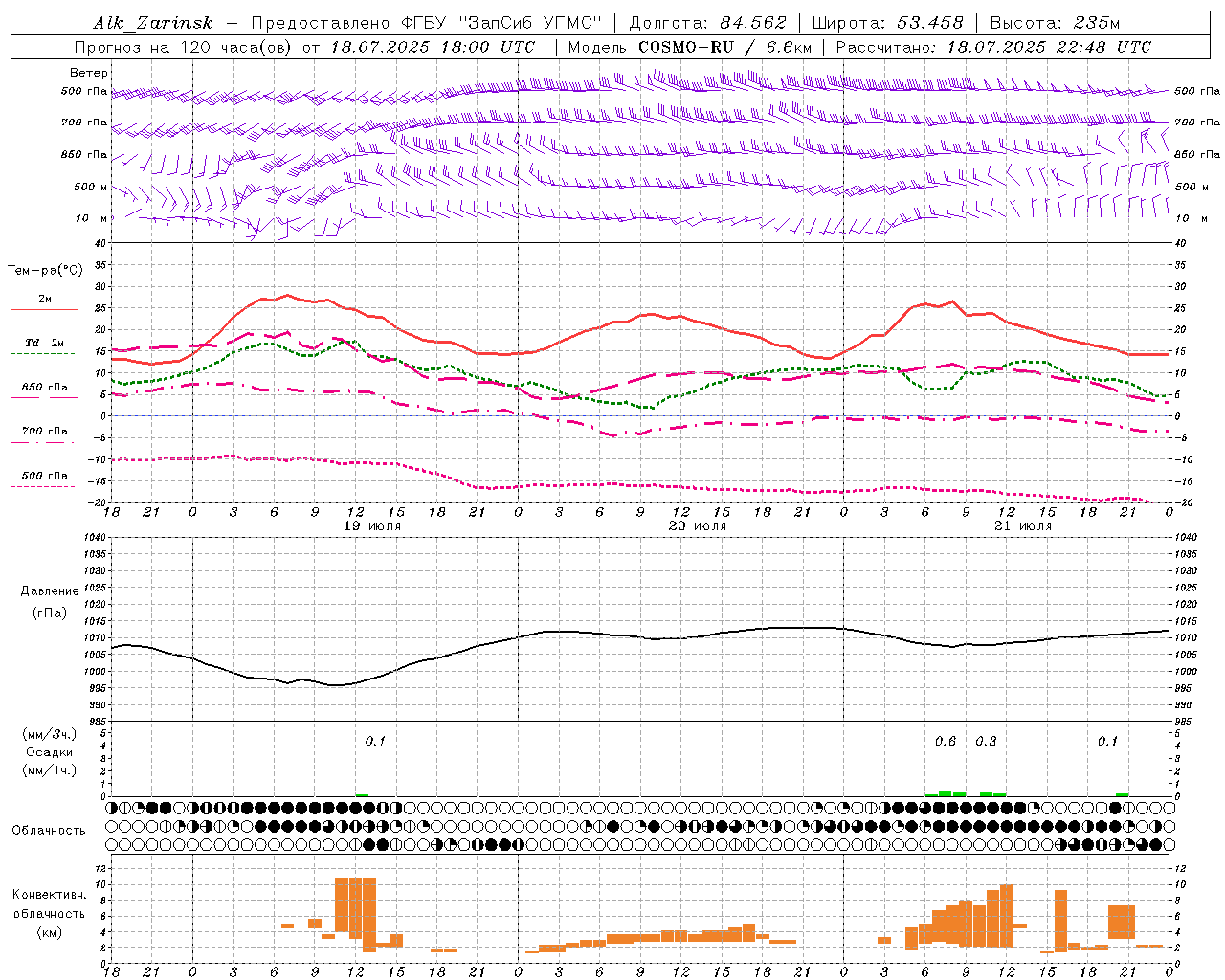Click the Осадки precipitation label

pos(49,752)
